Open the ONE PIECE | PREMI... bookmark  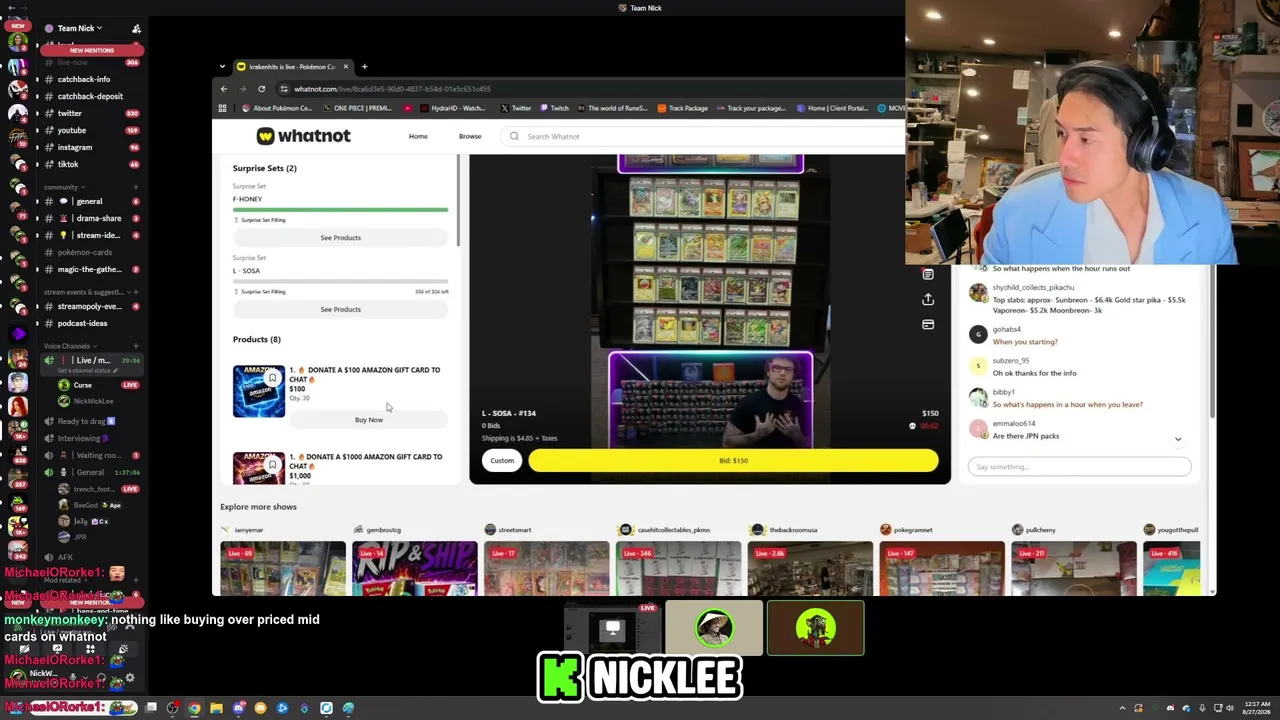[x=357, y=108]
